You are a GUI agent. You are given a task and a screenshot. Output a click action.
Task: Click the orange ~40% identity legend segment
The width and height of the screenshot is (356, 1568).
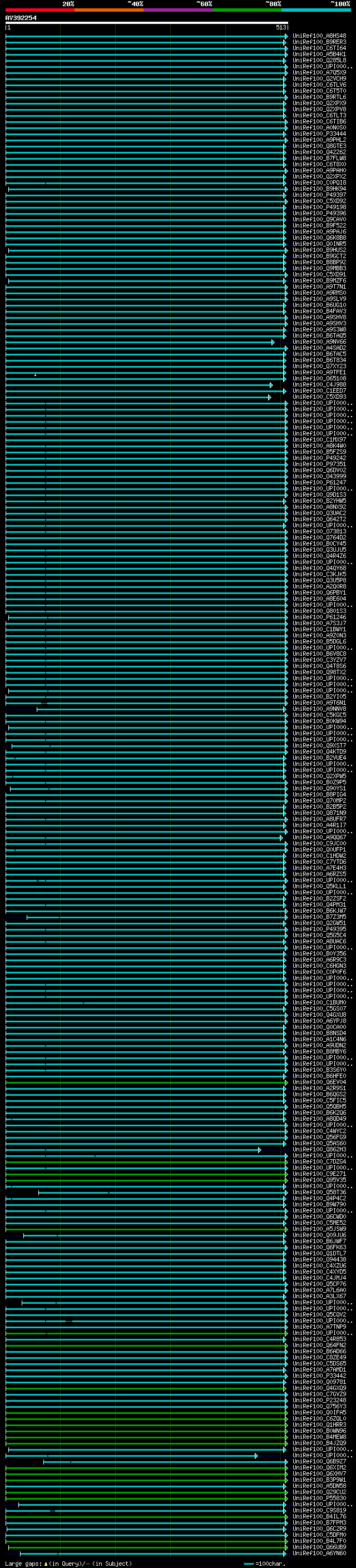[x=110, y=10]
